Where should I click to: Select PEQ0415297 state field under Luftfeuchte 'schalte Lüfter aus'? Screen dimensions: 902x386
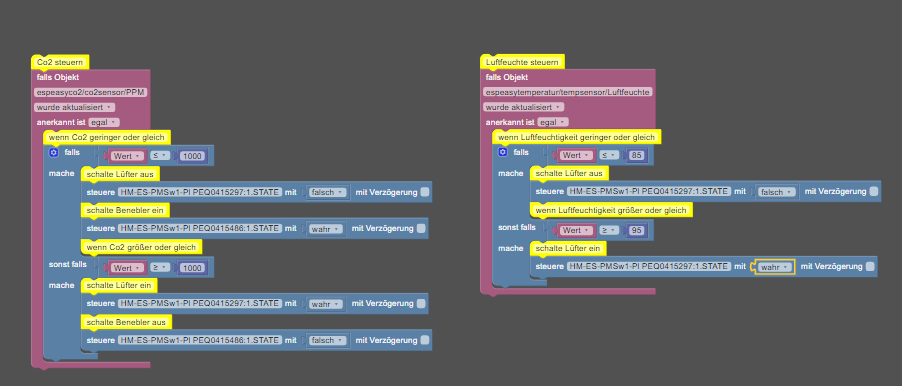click(649, 192)
